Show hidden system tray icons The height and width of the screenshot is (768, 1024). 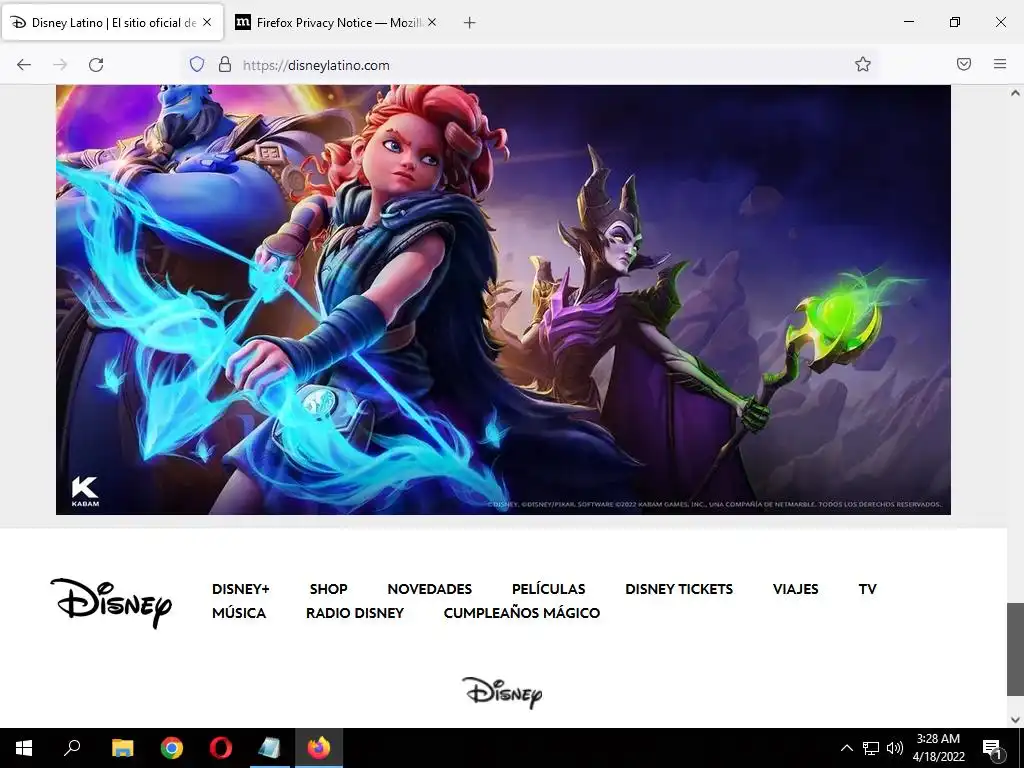pyautogui.click(x=846, y=748)
